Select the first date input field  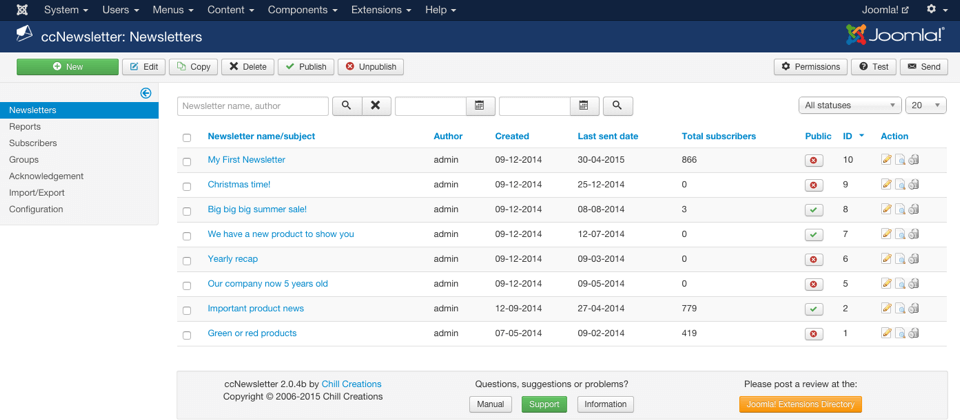pos(431,106)
